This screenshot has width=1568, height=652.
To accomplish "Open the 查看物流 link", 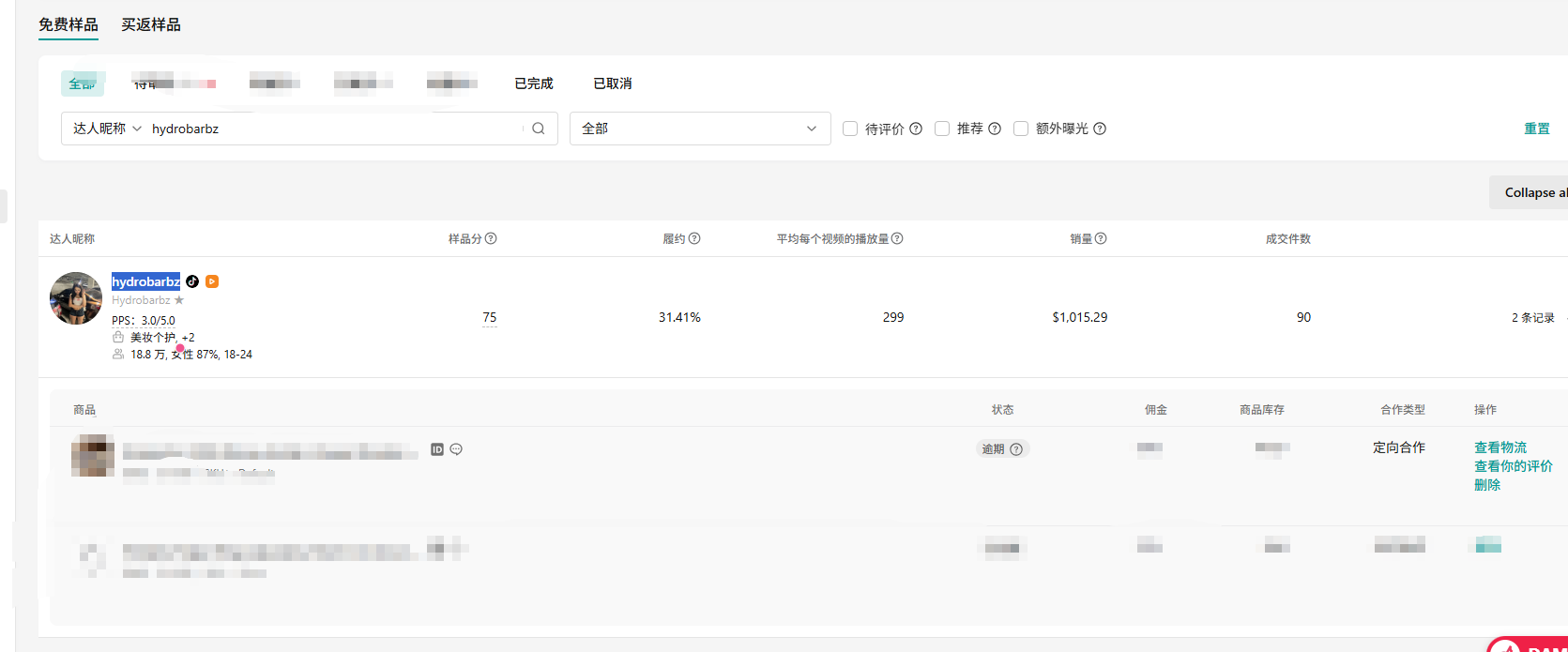I will pyautogui.click(x=1500, y=447).
